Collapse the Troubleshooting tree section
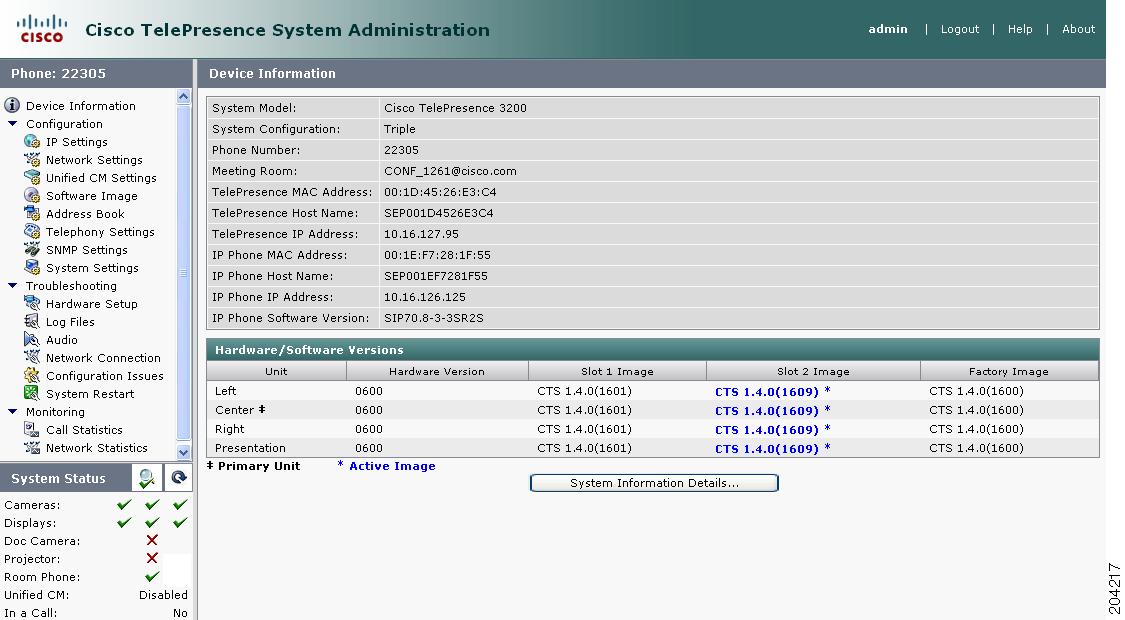 tap(12, 285)
